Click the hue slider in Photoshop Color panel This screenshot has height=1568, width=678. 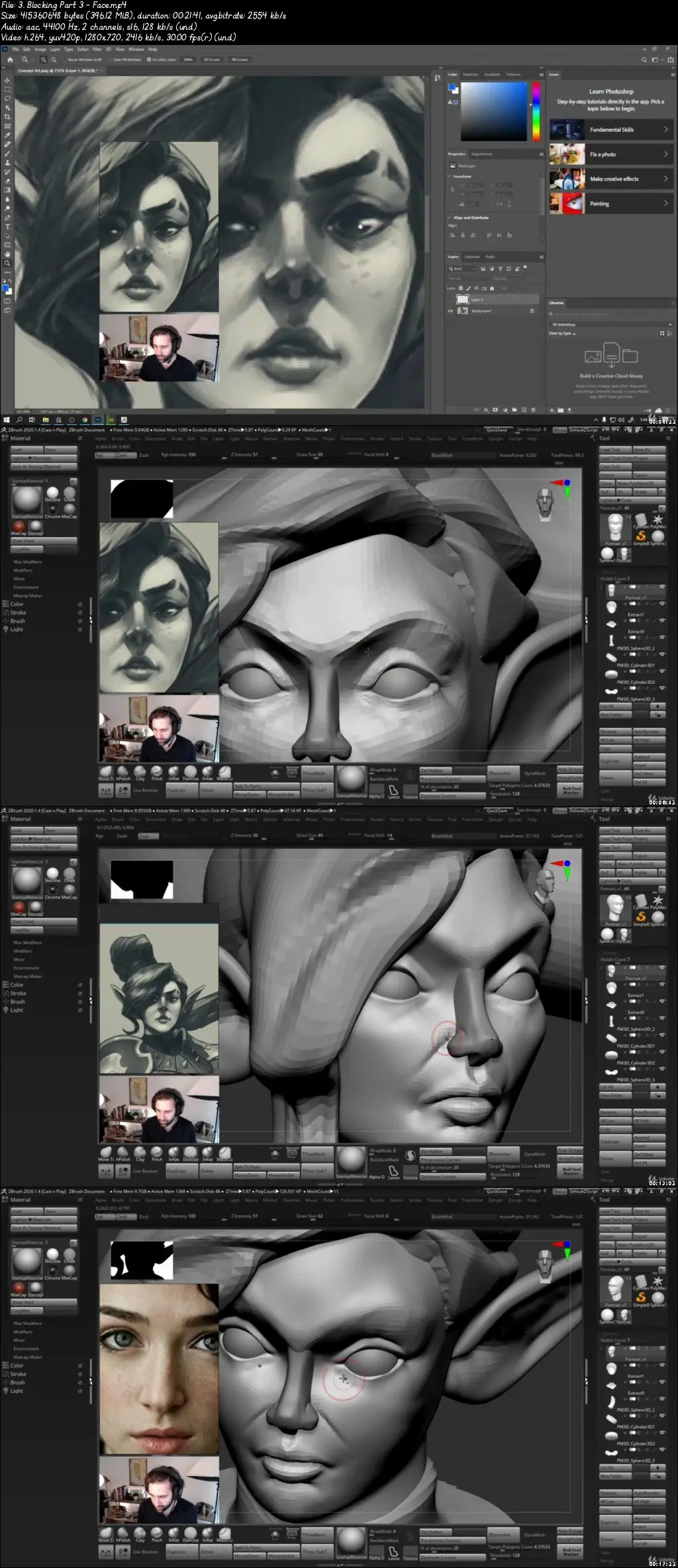pos(536,111)
